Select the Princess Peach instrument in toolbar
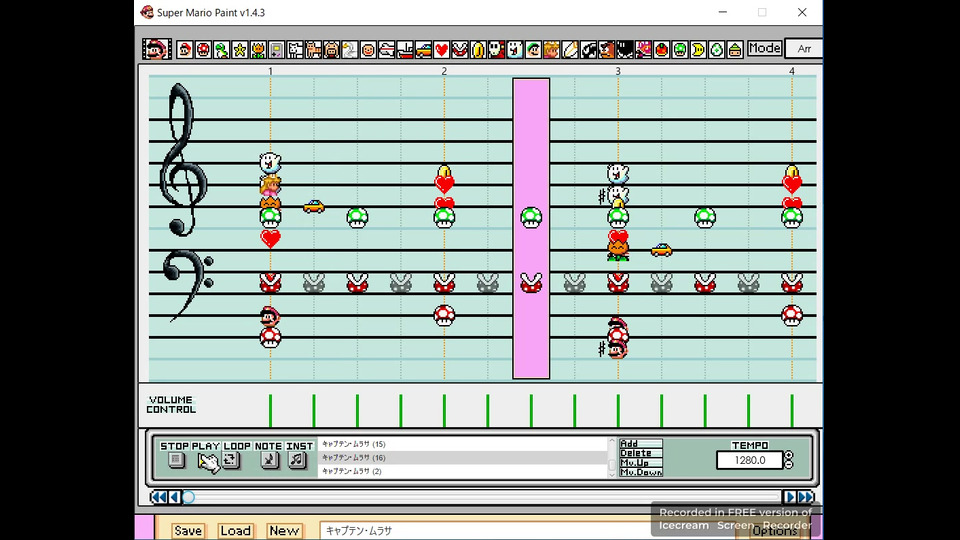 point(552,50)
